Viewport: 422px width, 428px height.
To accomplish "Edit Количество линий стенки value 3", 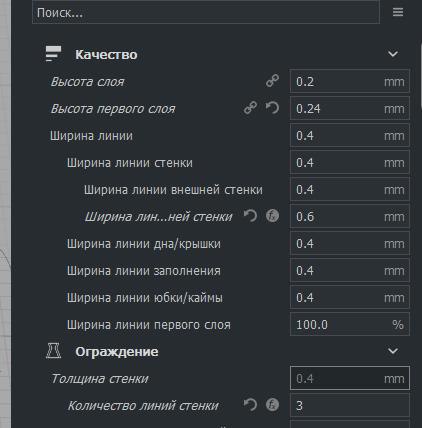I will tap(350, 405).
